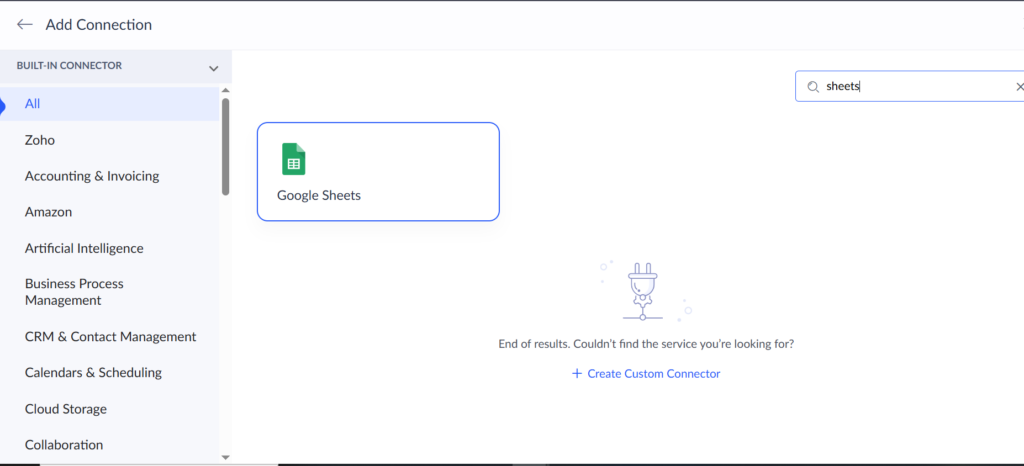The height and width of the screenshot is (466, 1024).
Task: Click the magnifier search icon
Action: (813, 87)
